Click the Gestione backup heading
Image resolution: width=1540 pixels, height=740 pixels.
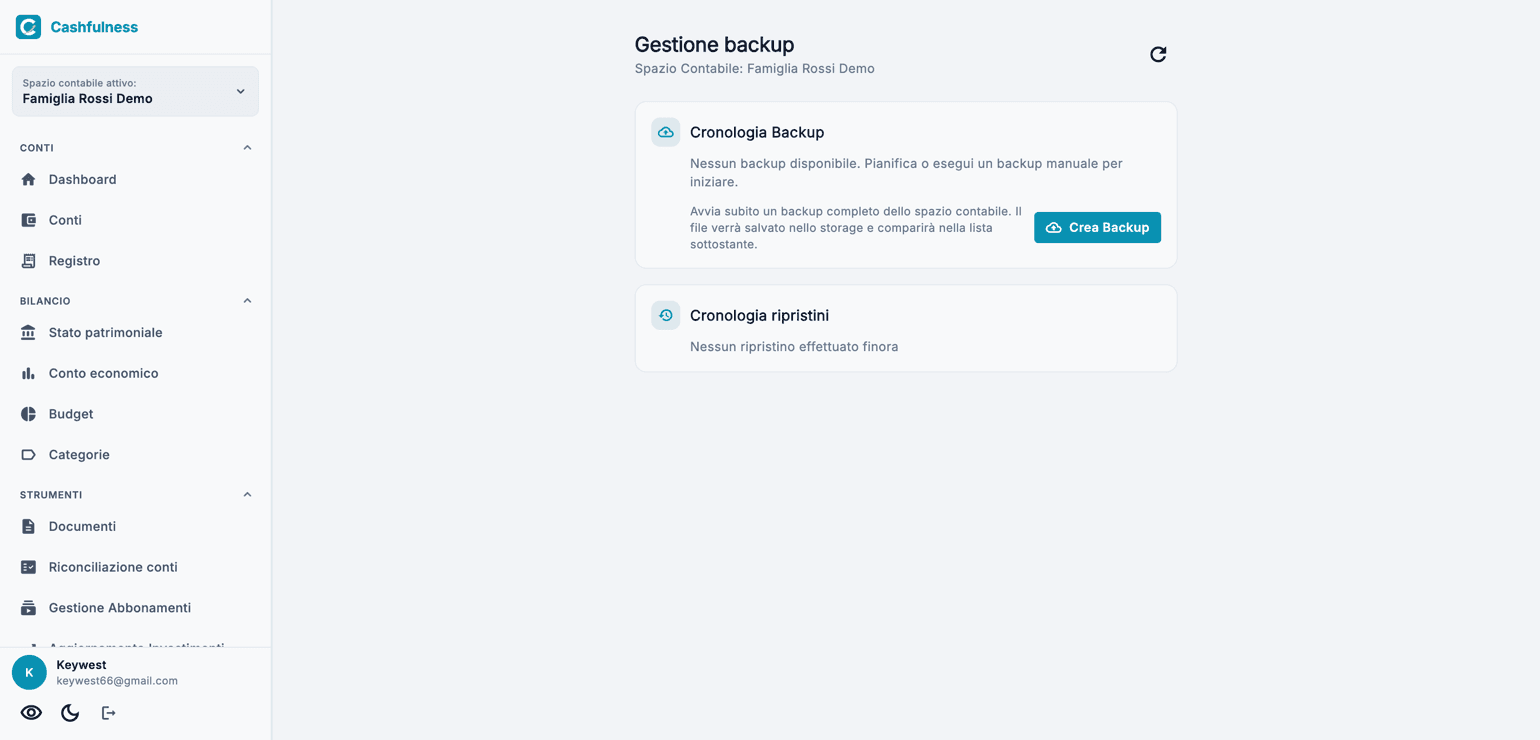pyautogui.click(x=714, y=44)
